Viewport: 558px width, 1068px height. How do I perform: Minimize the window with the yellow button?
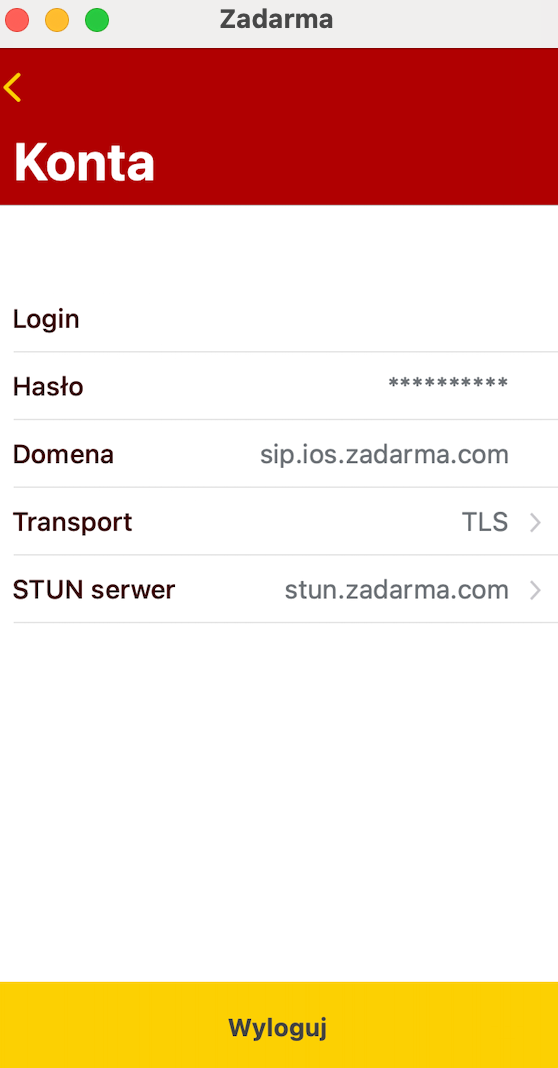[57, 20]
